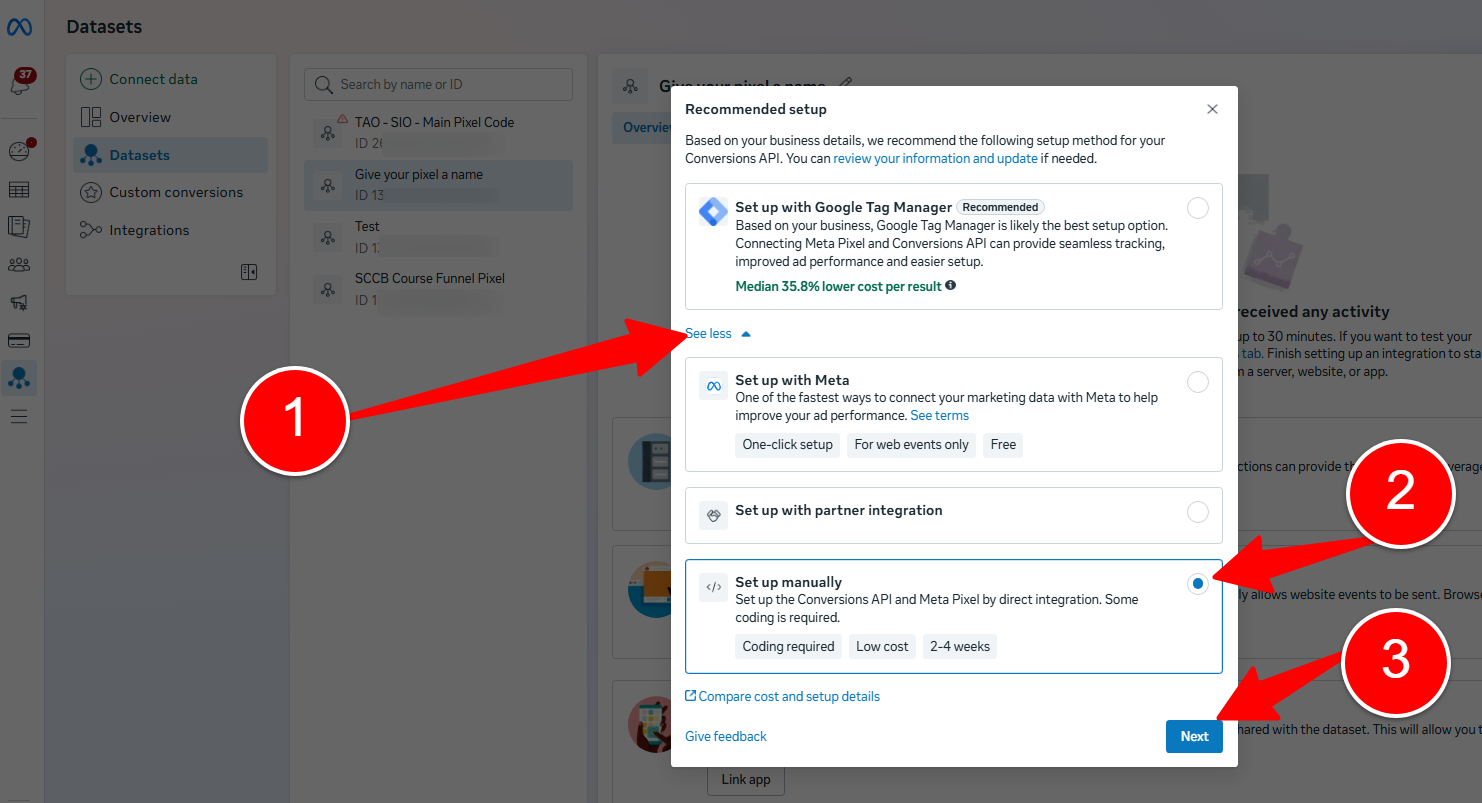This screenshot has height=803, width=1482.
Task: Focus the Search by name or ID field
Action: click(439, 85)
